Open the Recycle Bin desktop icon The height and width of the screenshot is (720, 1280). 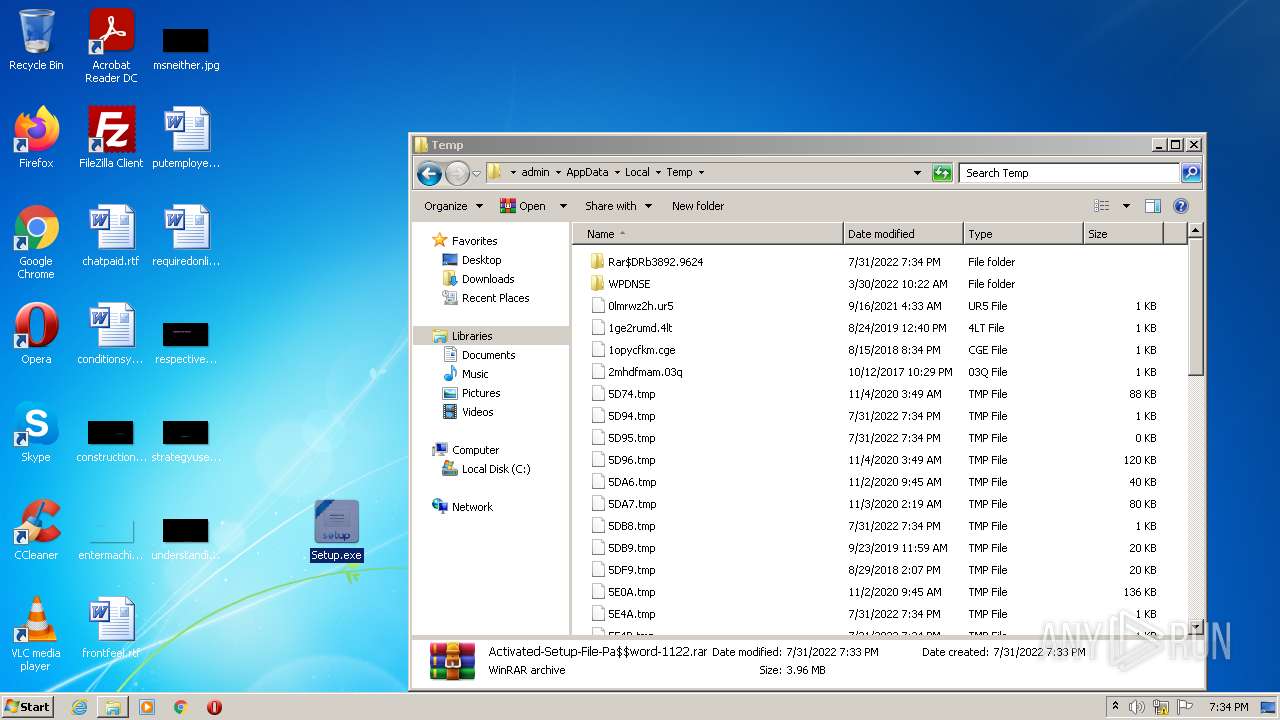coord(36,40)
